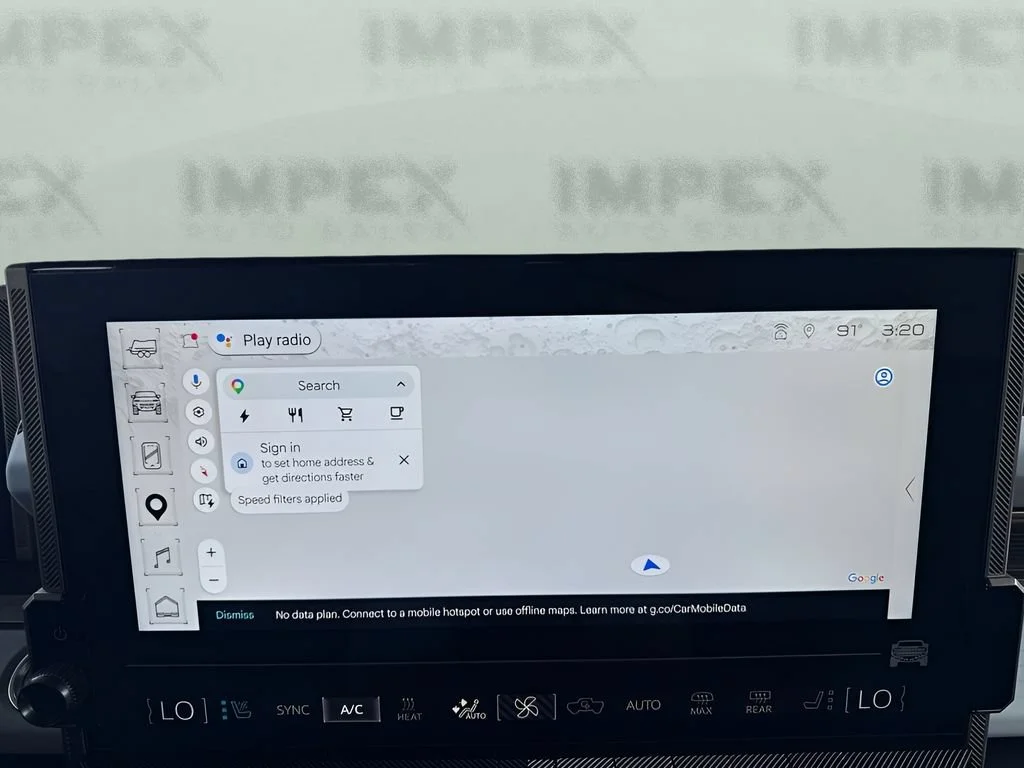
Task: Close the Sign in card
Action: 404,460
